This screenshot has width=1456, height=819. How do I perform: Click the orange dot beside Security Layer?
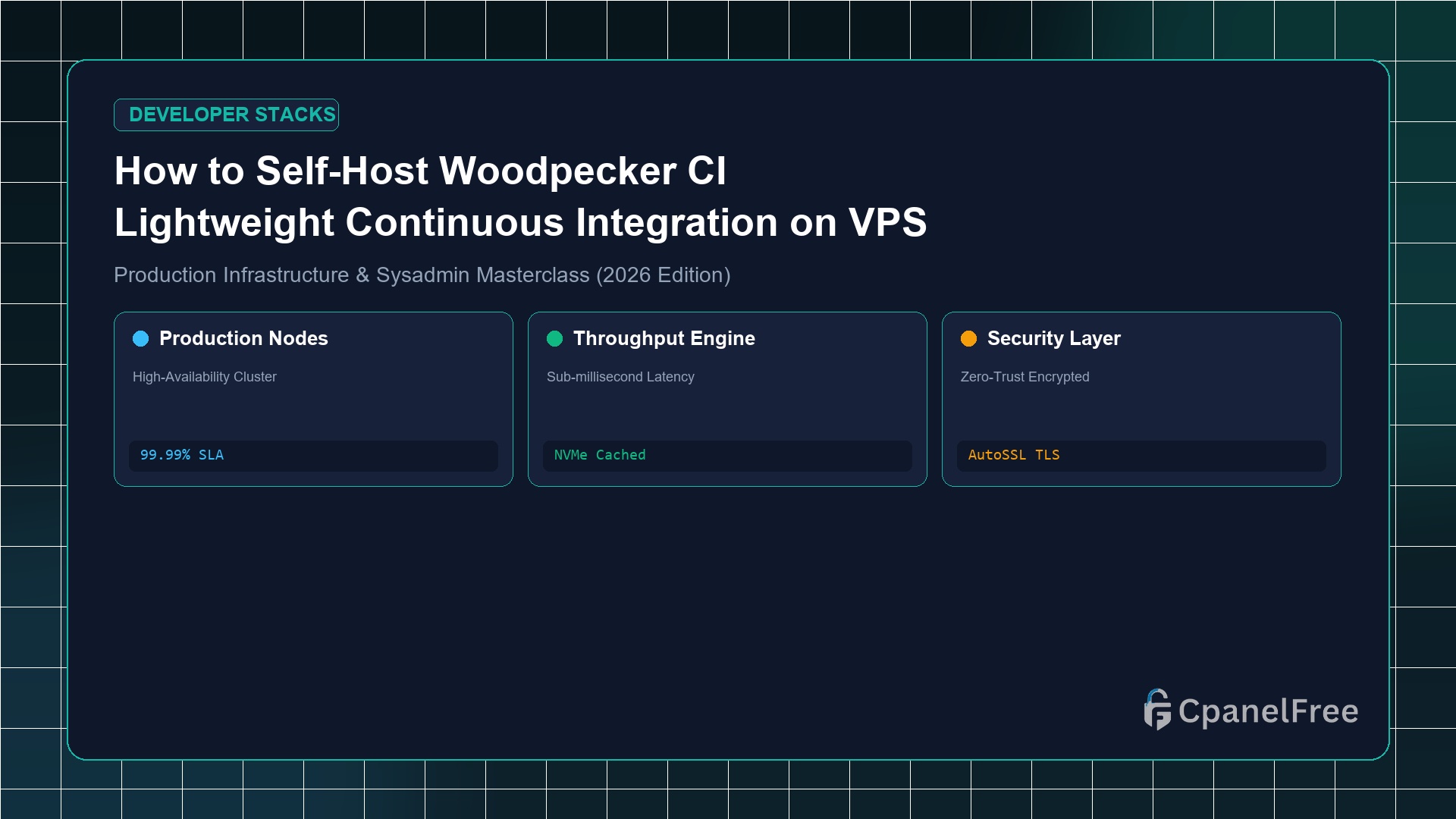[x=969, y=338]
